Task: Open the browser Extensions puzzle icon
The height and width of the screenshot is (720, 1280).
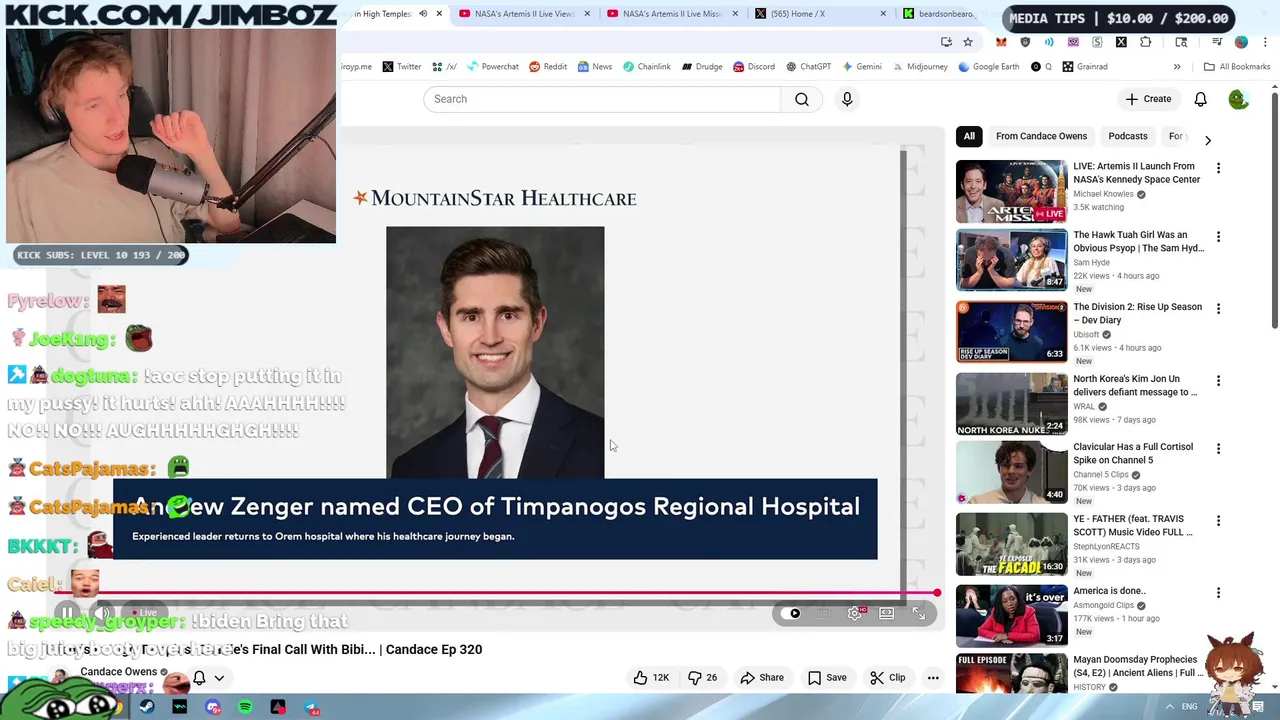Action: pyautogui.click(x=1145, y=42)
